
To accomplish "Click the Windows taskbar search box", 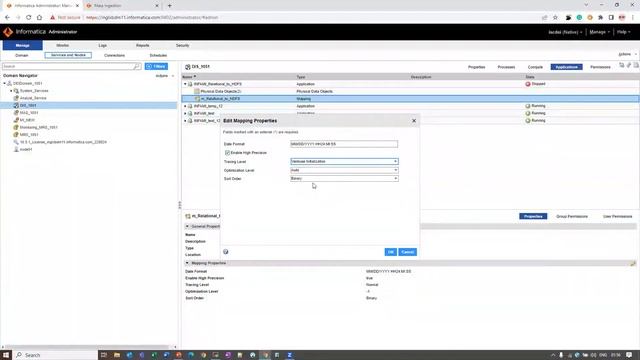I will click(55, 355).
